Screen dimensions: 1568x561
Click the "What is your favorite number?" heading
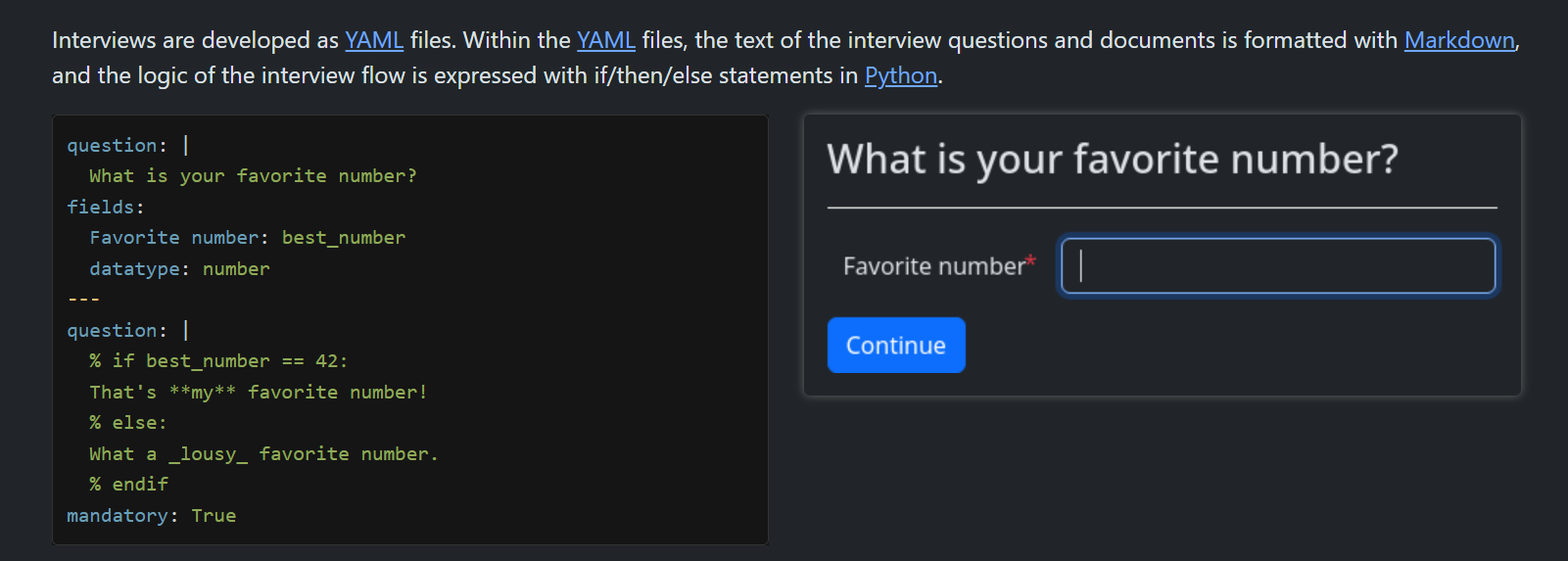pos(1112,160)
